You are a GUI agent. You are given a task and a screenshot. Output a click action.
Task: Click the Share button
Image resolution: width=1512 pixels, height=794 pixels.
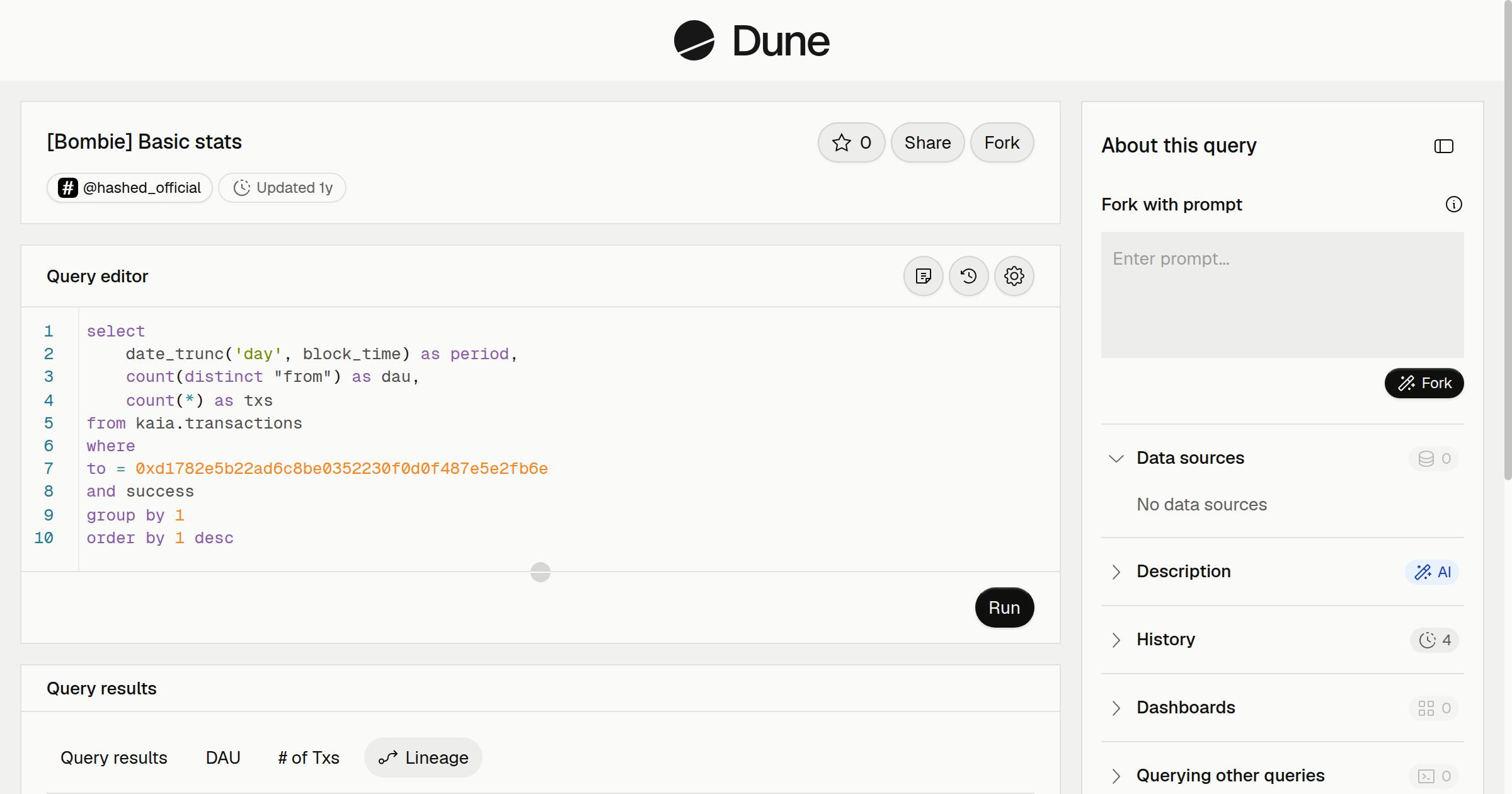pyautogui.click(x=927, y=142)
